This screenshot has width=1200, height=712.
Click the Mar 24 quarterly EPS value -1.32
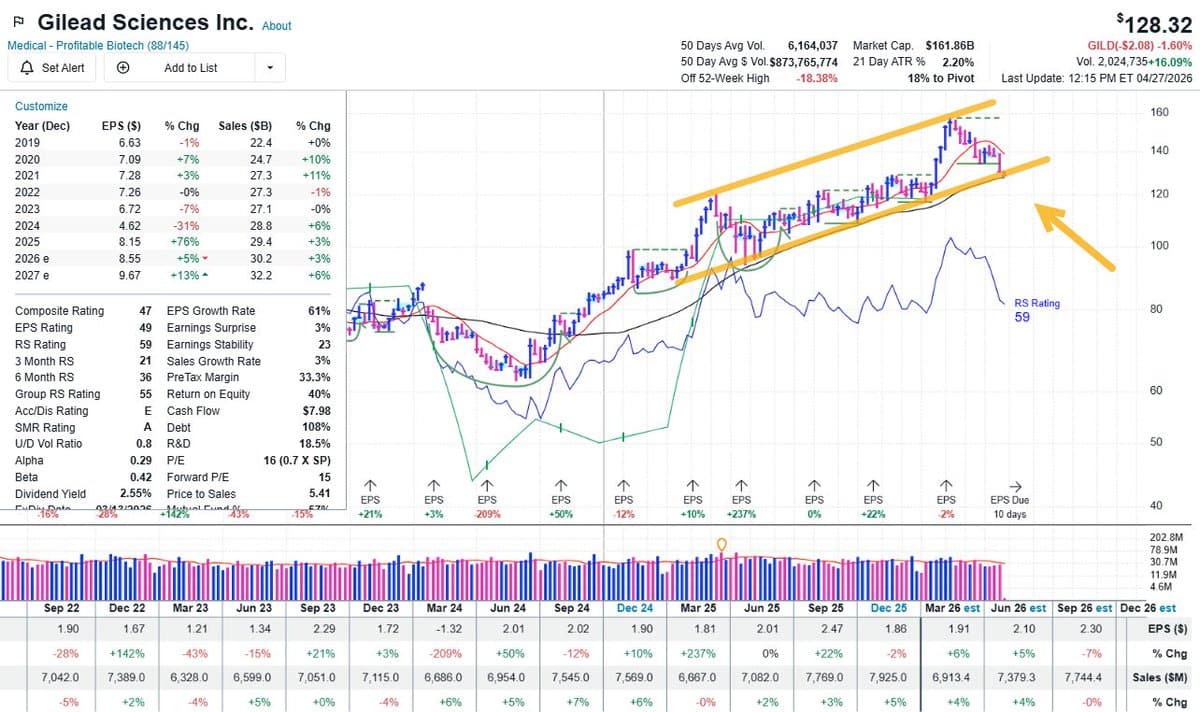point(446,629)
